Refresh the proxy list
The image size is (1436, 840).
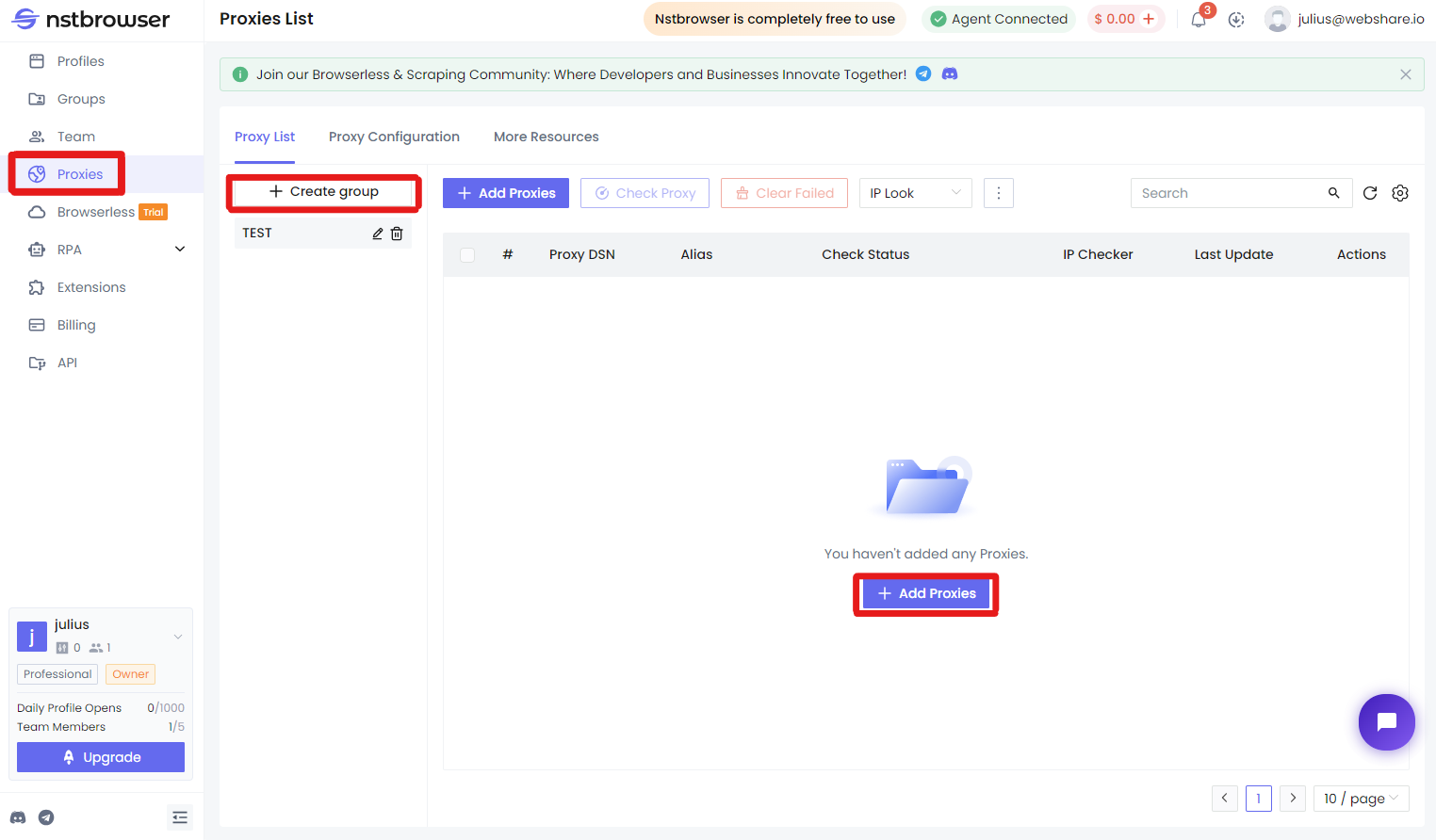point(1370,193)
